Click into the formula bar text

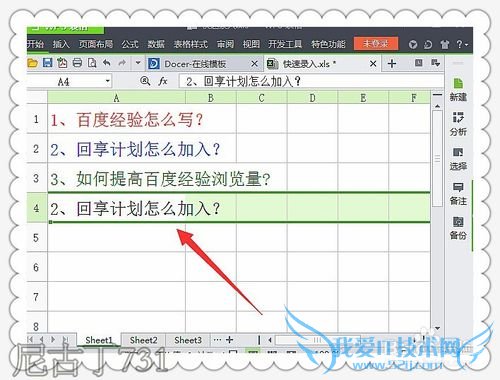[310, 82]
